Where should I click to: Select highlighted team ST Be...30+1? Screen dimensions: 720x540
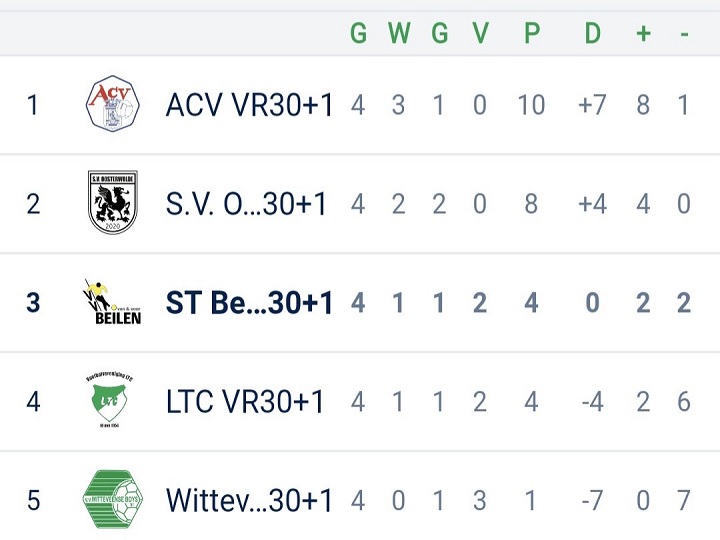pyautogui.click(x=249, y=303)
